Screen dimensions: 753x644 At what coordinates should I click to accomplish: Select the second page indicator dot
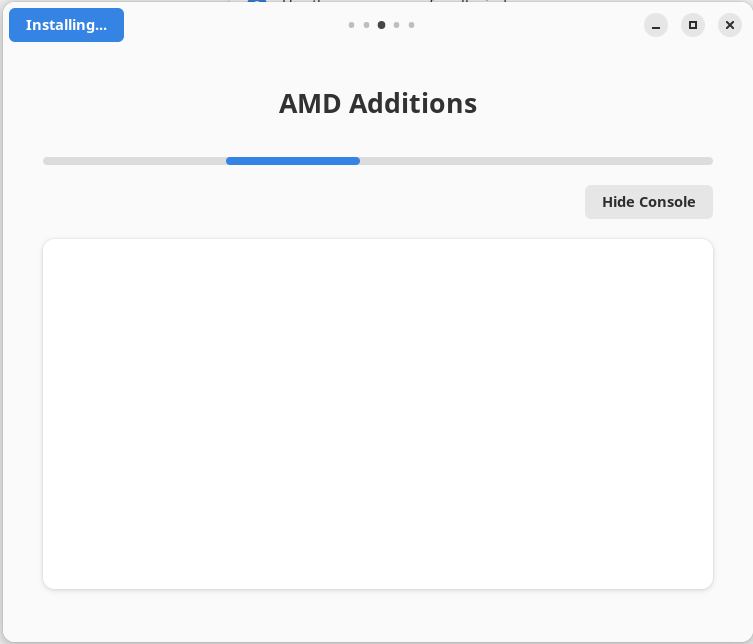click(x=367, y=25)
